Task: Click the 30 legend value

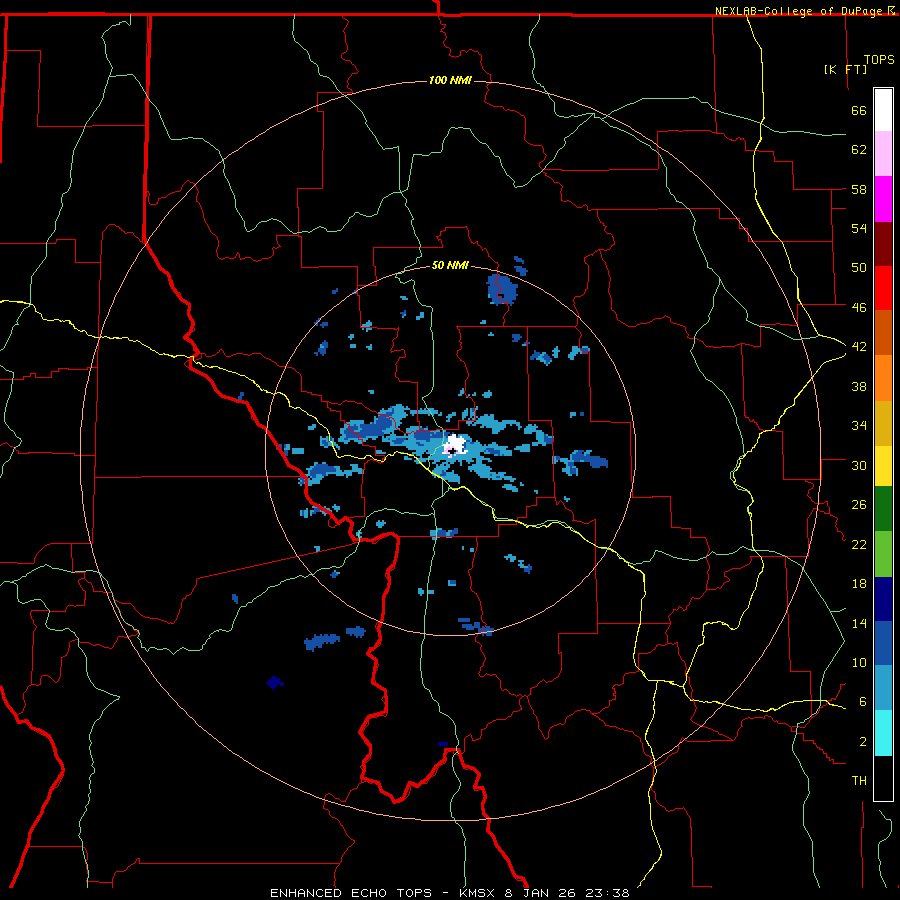Action: (859, 465)
